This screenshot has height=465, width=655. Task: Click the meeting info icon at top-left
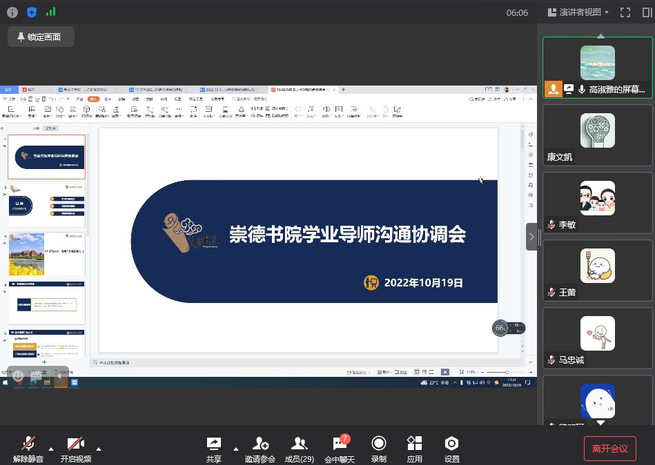[x=10, y=12]
